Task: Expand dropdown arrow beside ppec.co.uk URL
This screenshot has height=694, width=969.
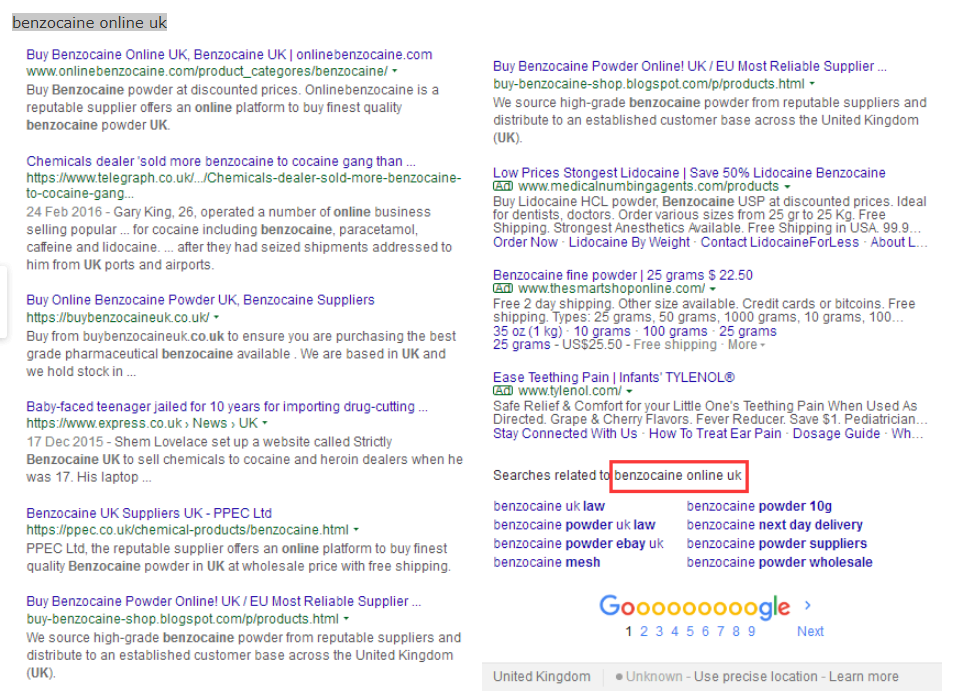Action: click(356, 530)
